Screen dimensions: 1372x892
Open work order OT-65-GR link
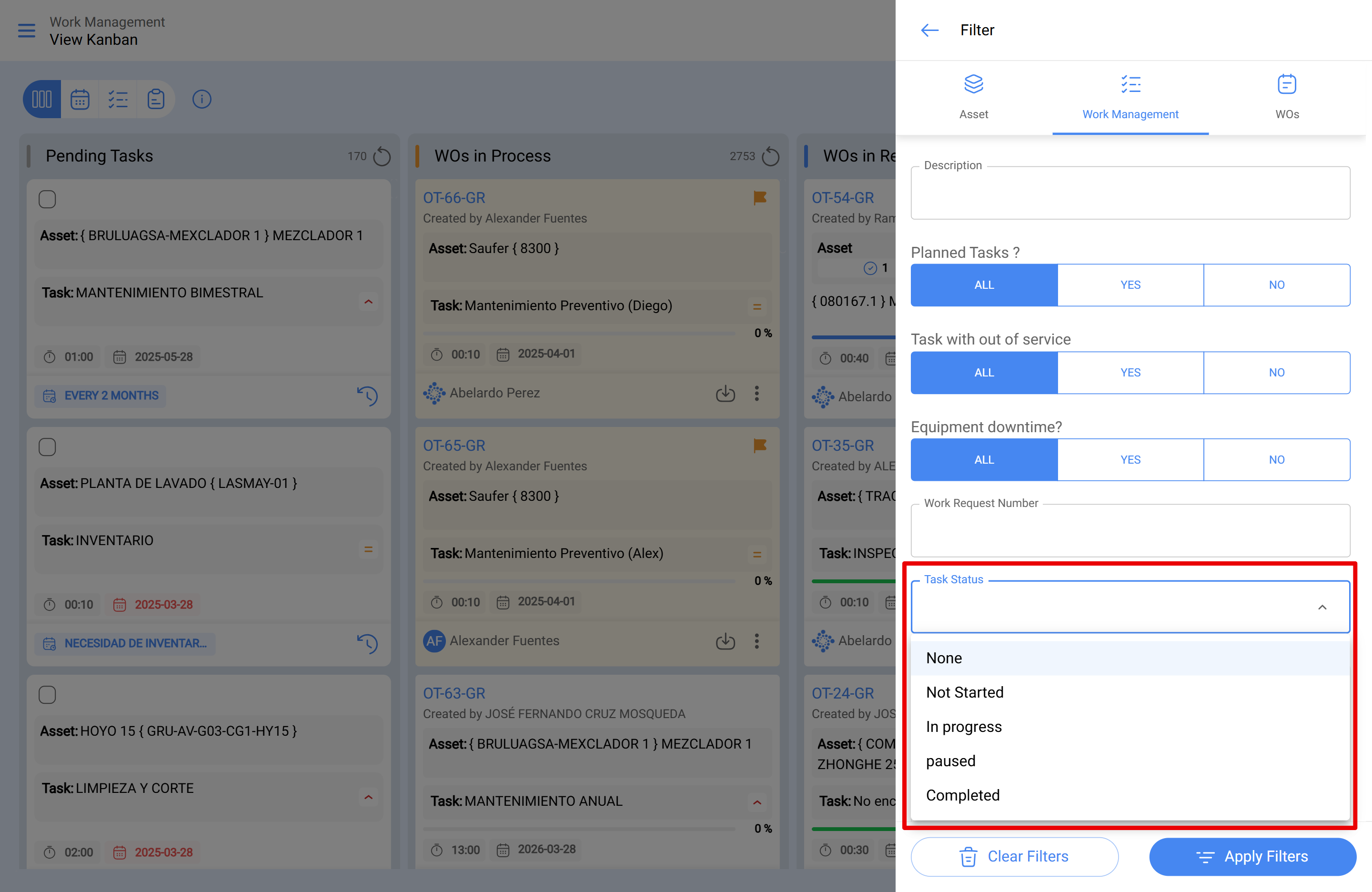click(454, 446)
